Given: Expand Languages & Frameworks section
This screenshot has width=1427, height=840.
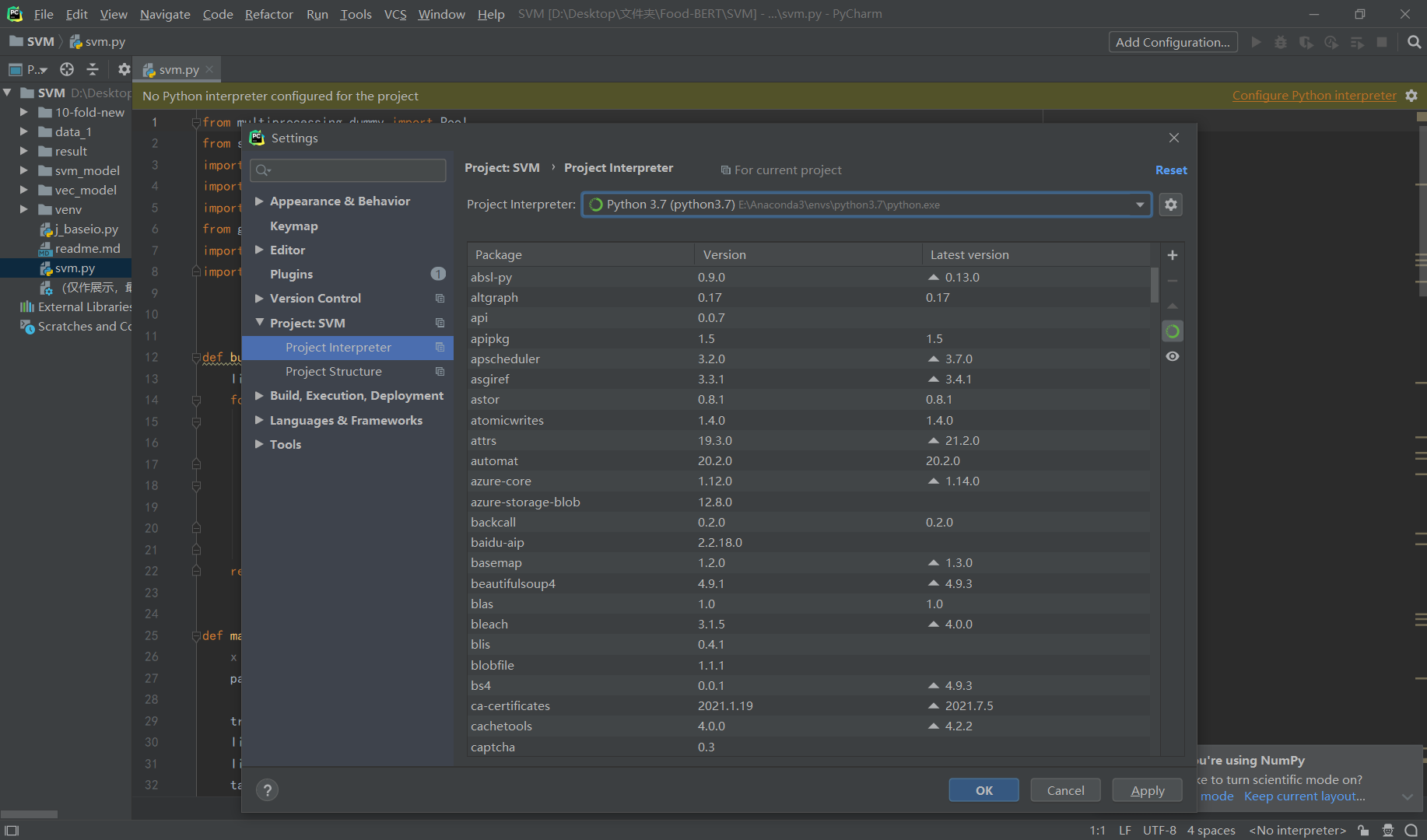Looking at the screenshot, I should [259, 420].
